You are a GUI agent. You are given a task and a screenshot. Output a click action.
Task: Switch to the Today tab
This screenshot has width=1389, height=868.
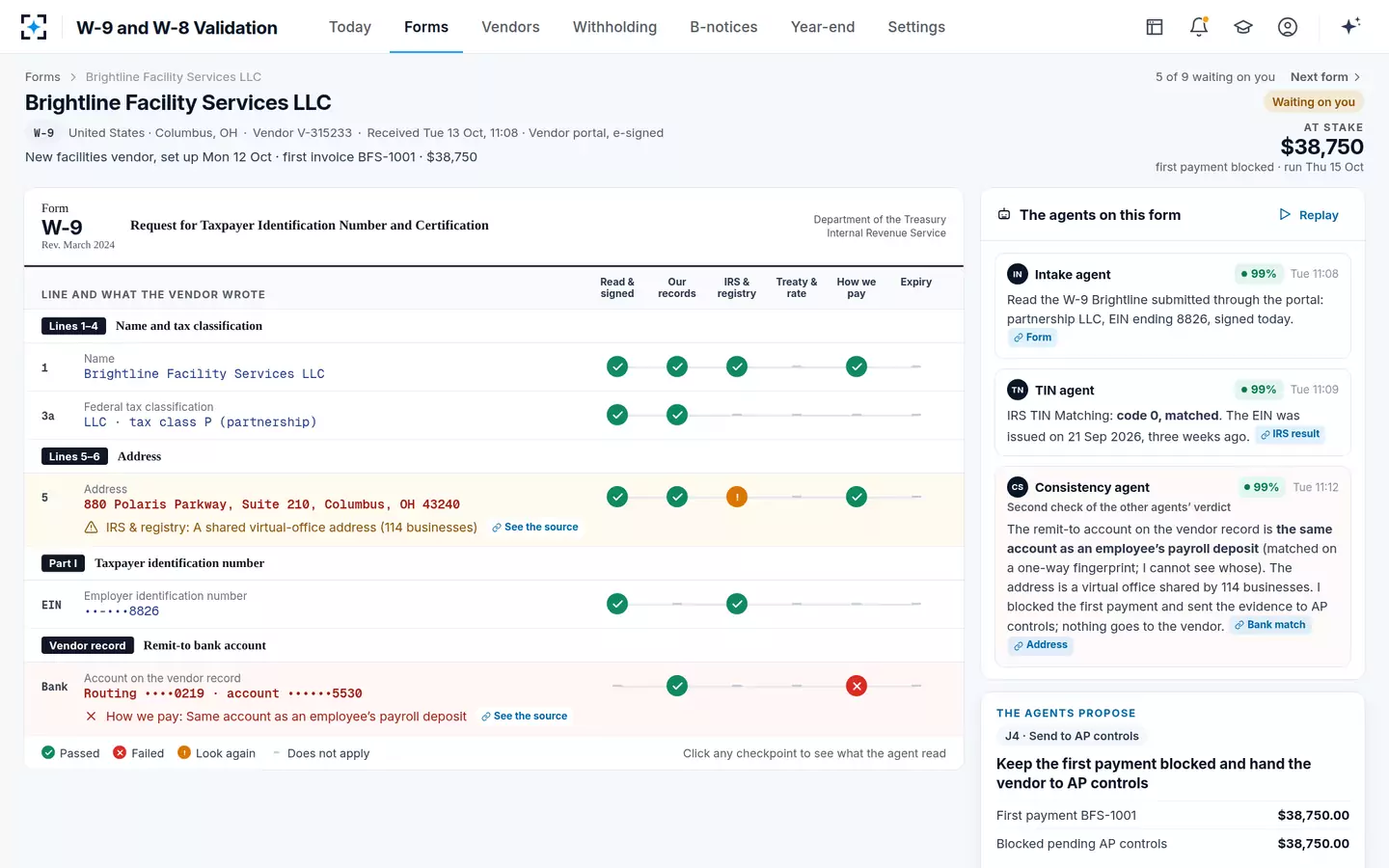coord(350,27)
